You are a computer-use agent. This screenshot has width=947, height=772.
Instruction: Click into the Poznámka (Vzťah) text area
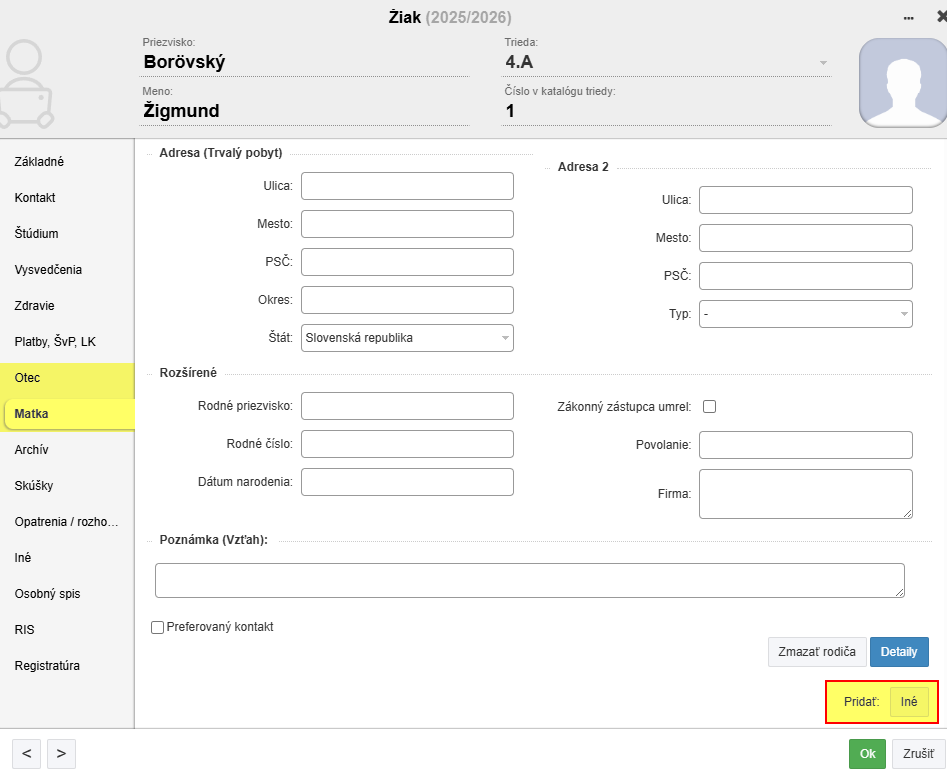529,580
